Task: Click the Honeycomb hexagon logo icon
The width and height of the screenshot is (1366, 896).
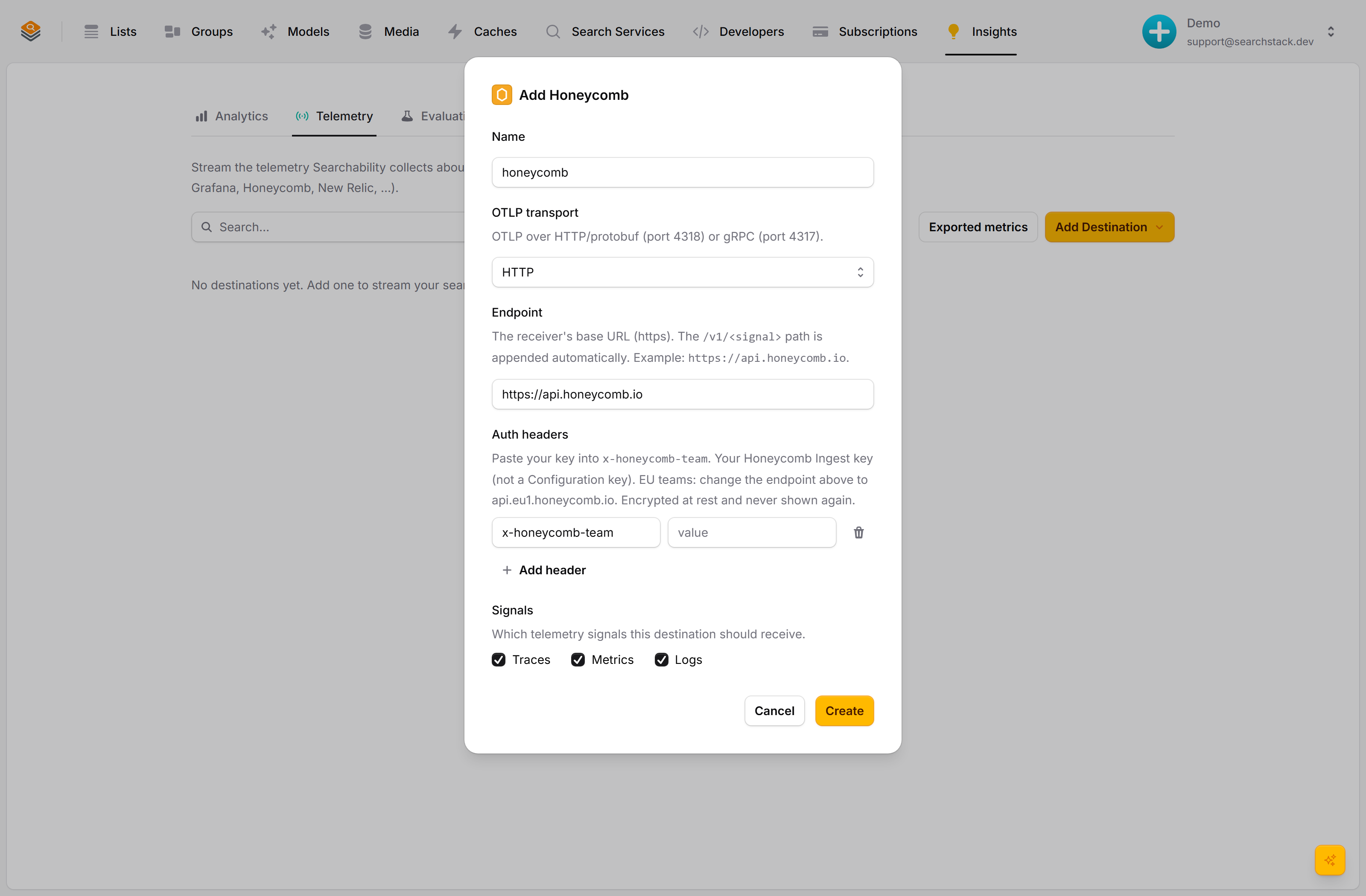Action: coord(502,95)
